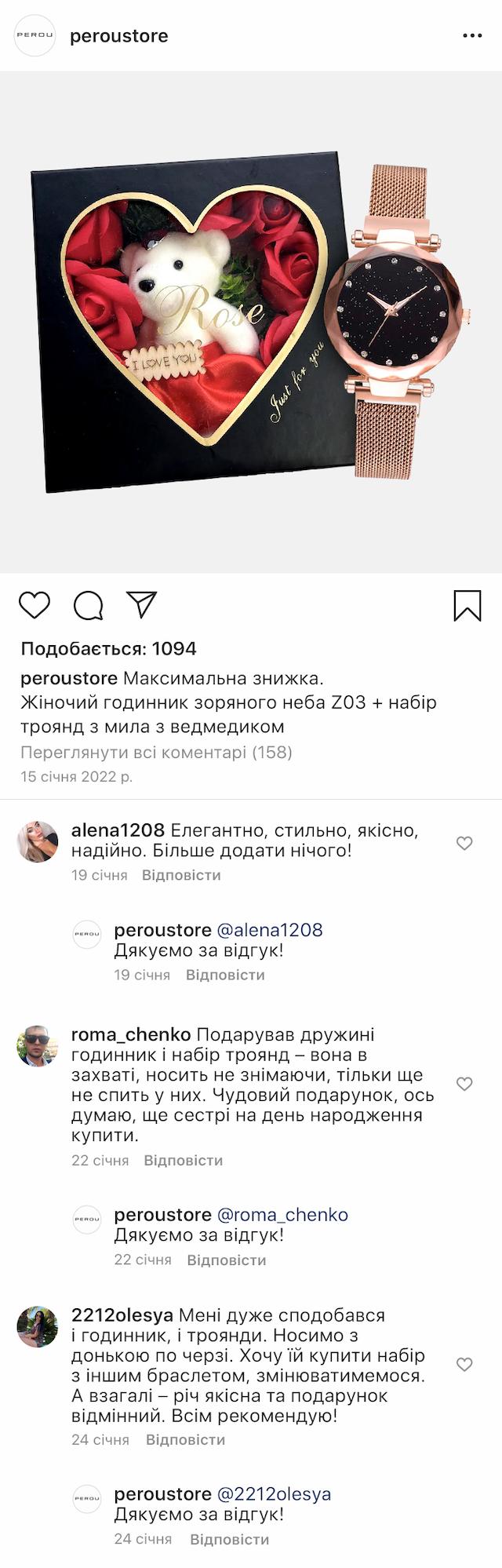Like roma_chenko's comment

click(x=464, y=1084)
